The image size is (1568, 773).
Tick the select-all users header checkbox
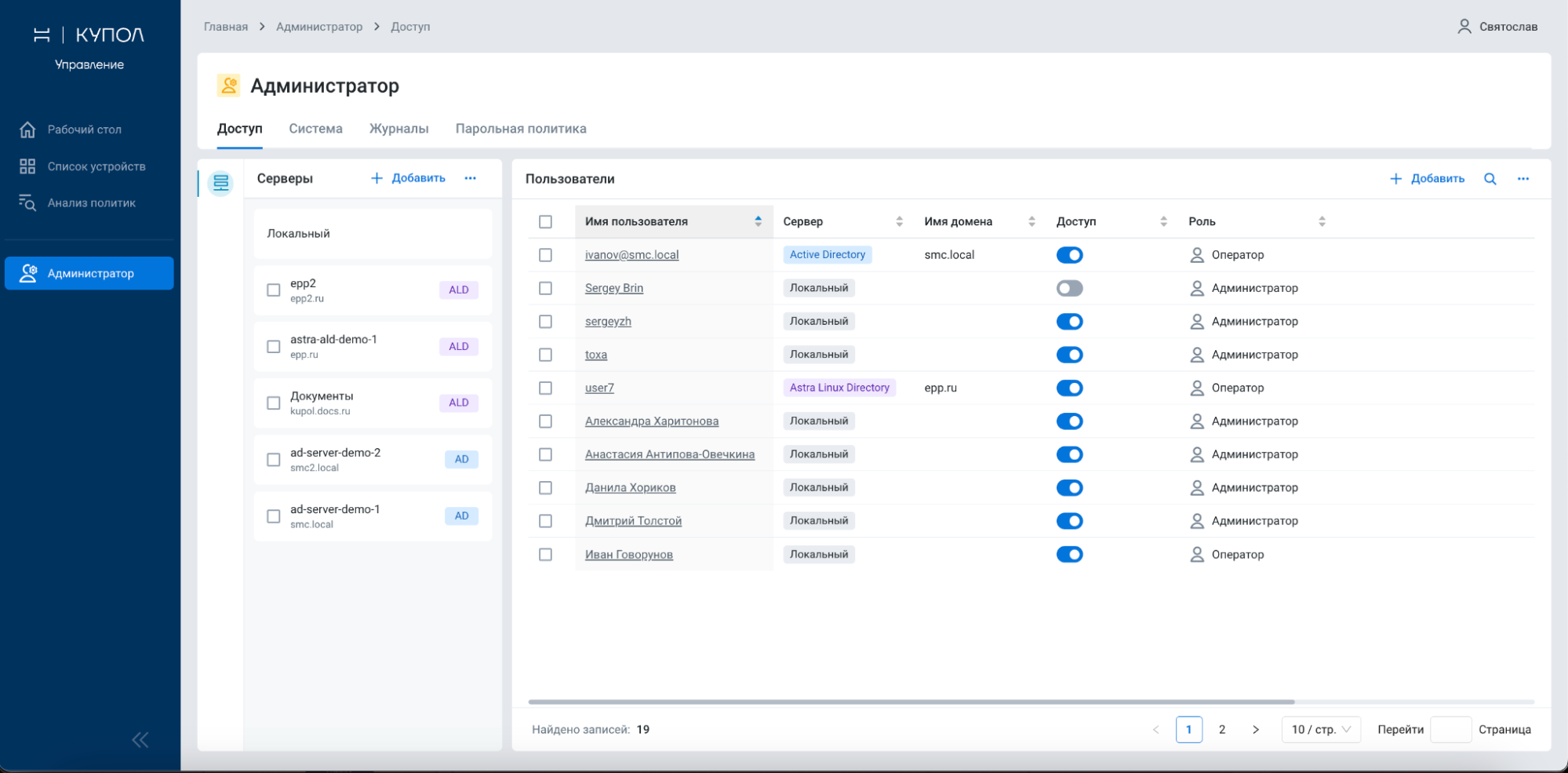click(x=546, y=222)
